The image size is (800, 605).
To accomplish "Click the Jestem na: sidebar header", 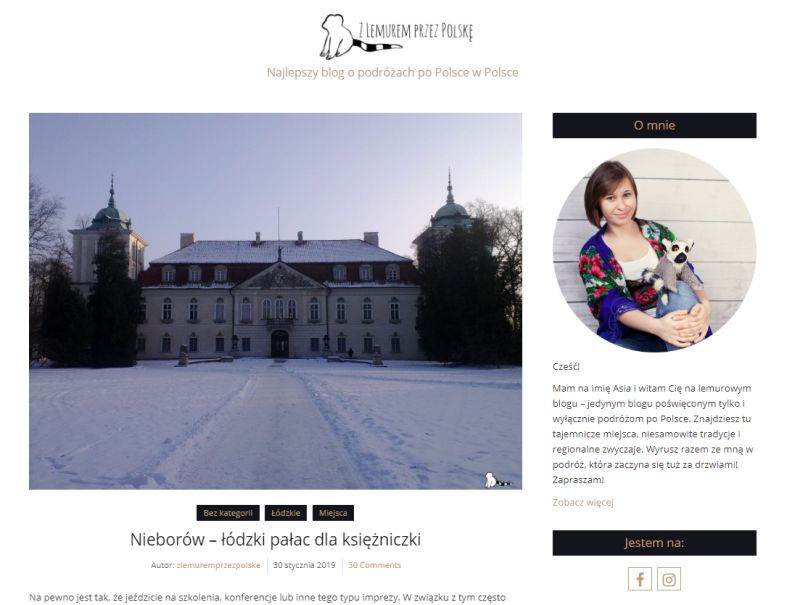I will 654,543.
